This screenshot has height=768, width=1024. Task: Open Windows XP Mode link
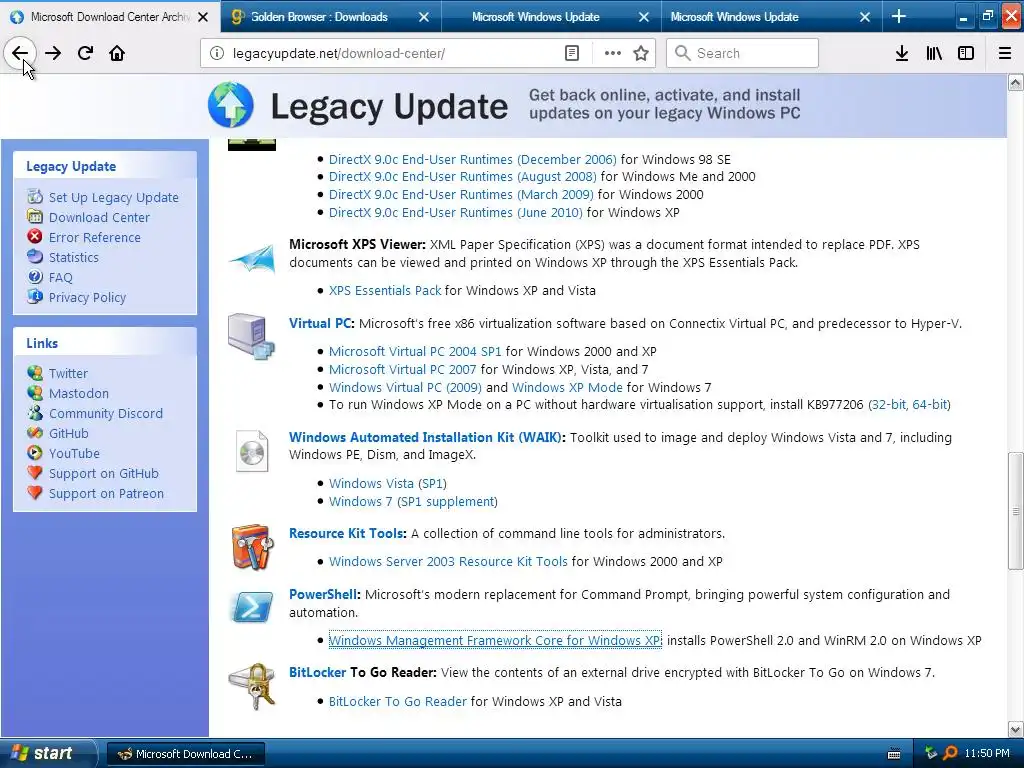click(568, 387)
